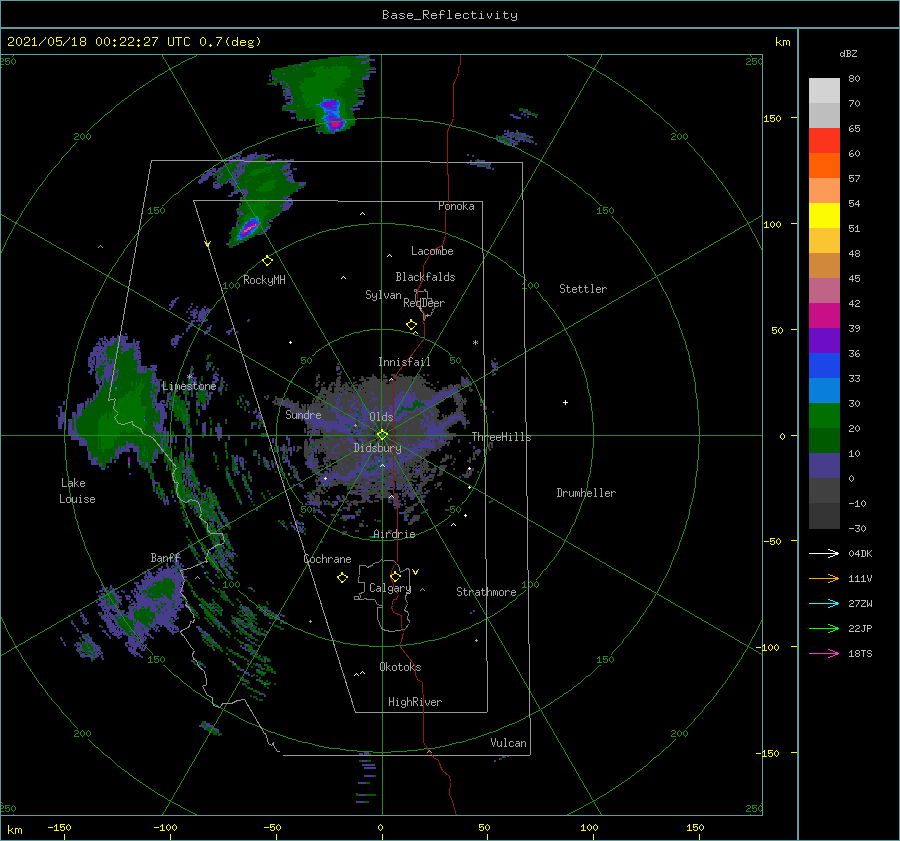Click the cyan 27ZW arrow in the legend

point(824,603)
